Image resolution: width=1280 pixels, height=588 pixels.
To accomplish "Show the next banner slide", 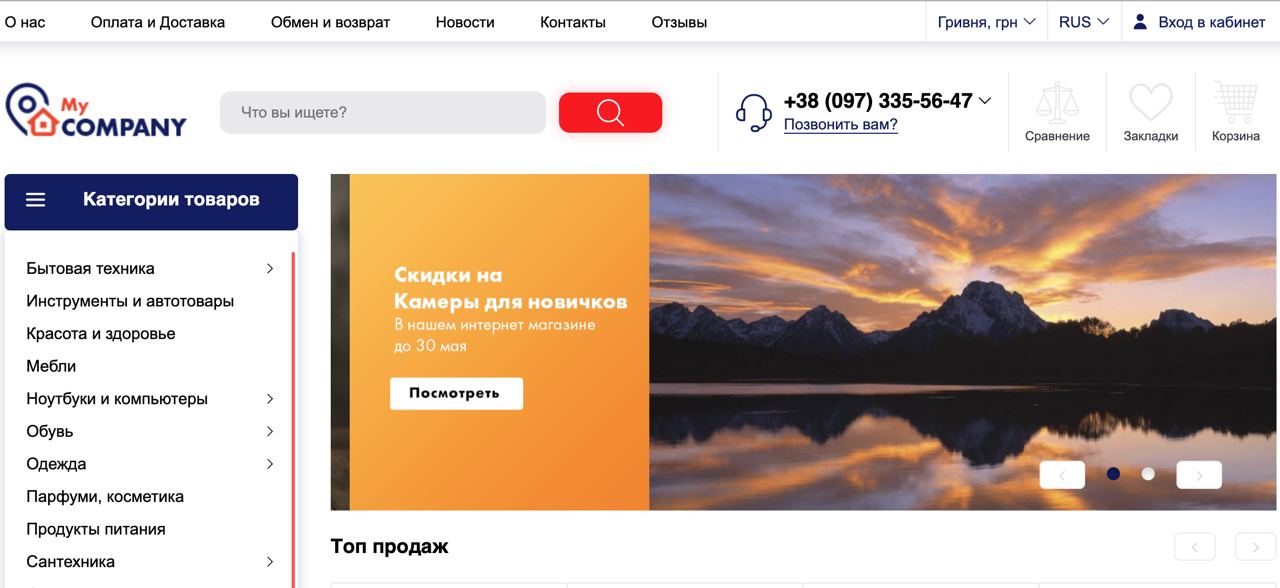I will pyautogui.click(x=1199, y=474).
